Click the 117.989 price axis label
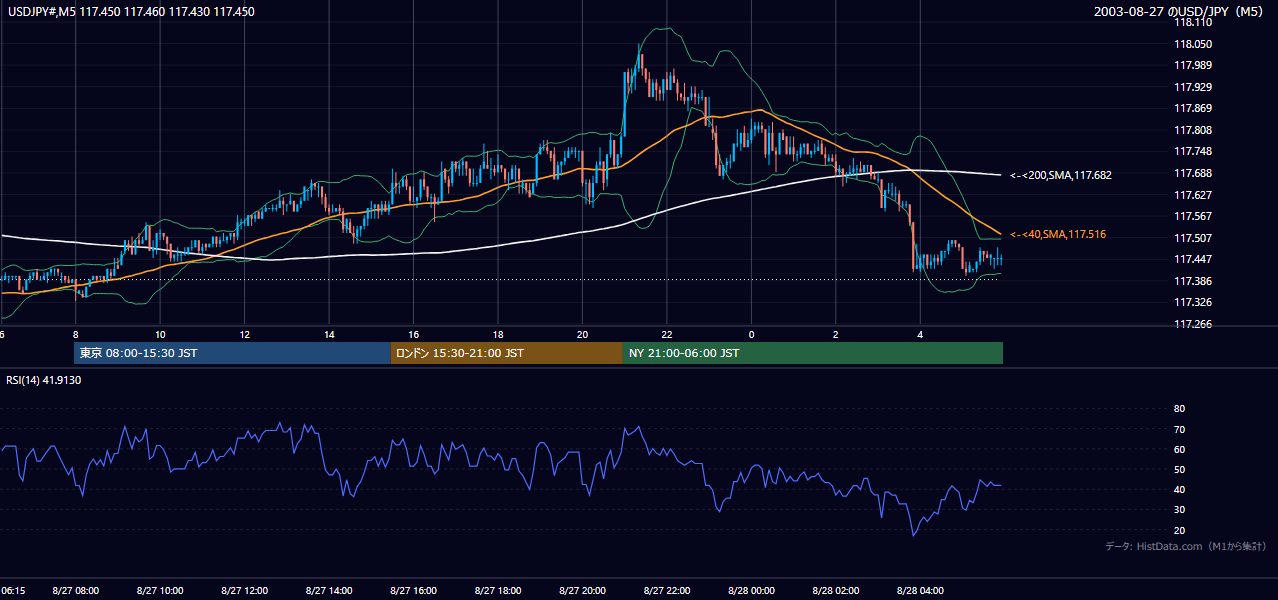The width and height of the screenshot is (1278, 600). (1192, 66)
